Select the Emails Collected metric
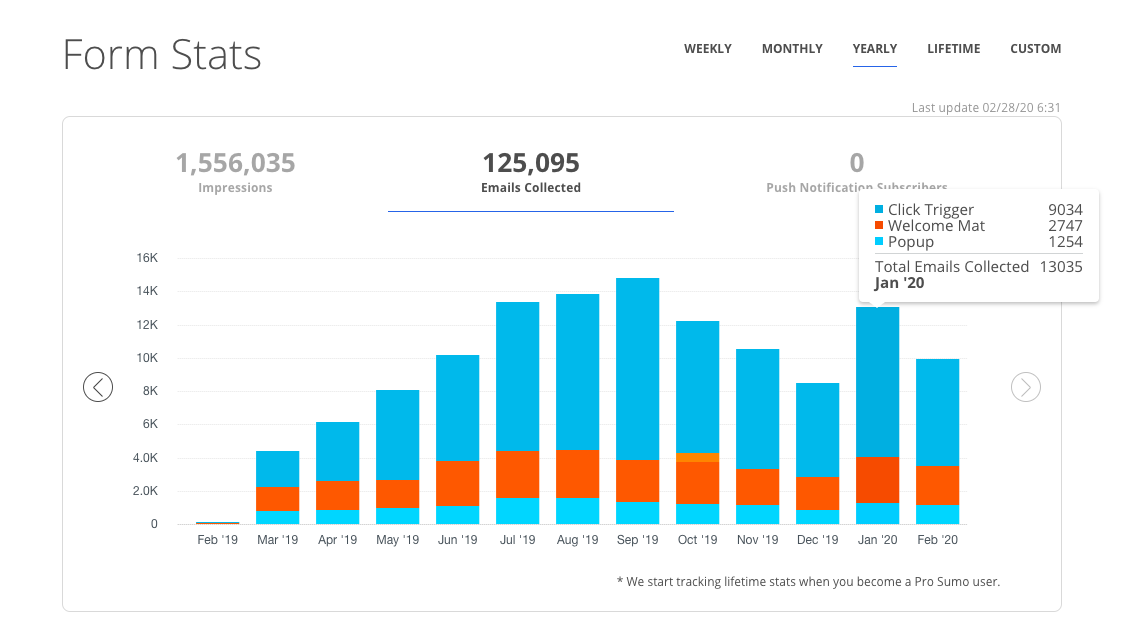1135x628 pixels. [x=530, y=171]
